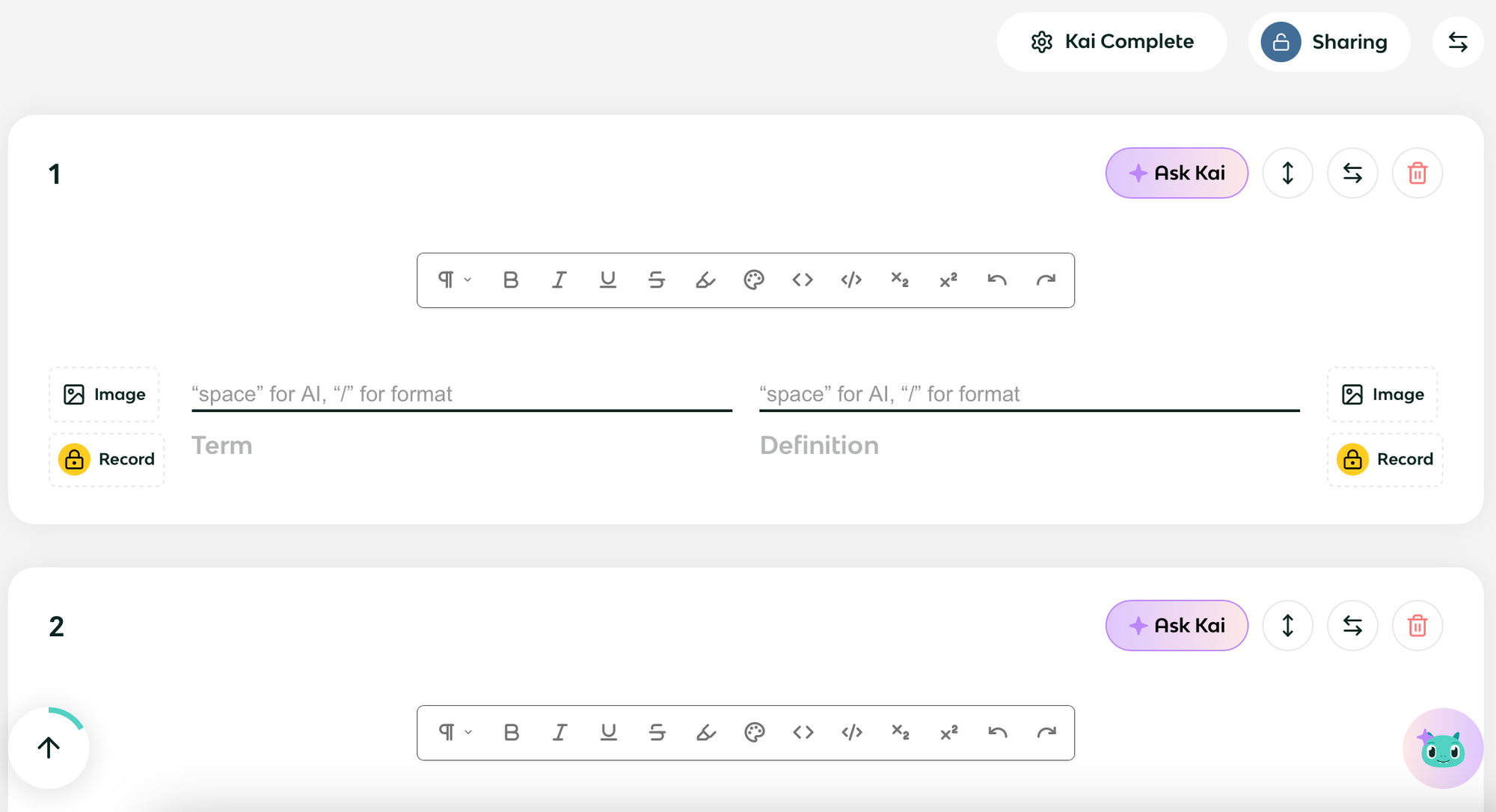
Task: Add Image to card 1 term side
Action: tap(105, 394)
